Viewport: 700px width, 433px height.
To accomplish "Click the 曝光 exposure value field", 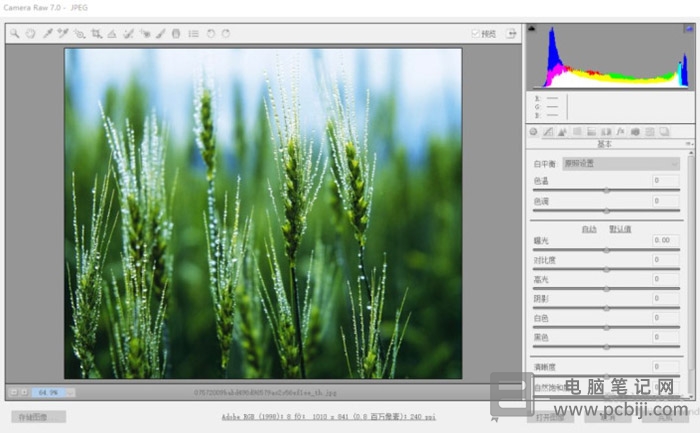I will pos(666,240).
